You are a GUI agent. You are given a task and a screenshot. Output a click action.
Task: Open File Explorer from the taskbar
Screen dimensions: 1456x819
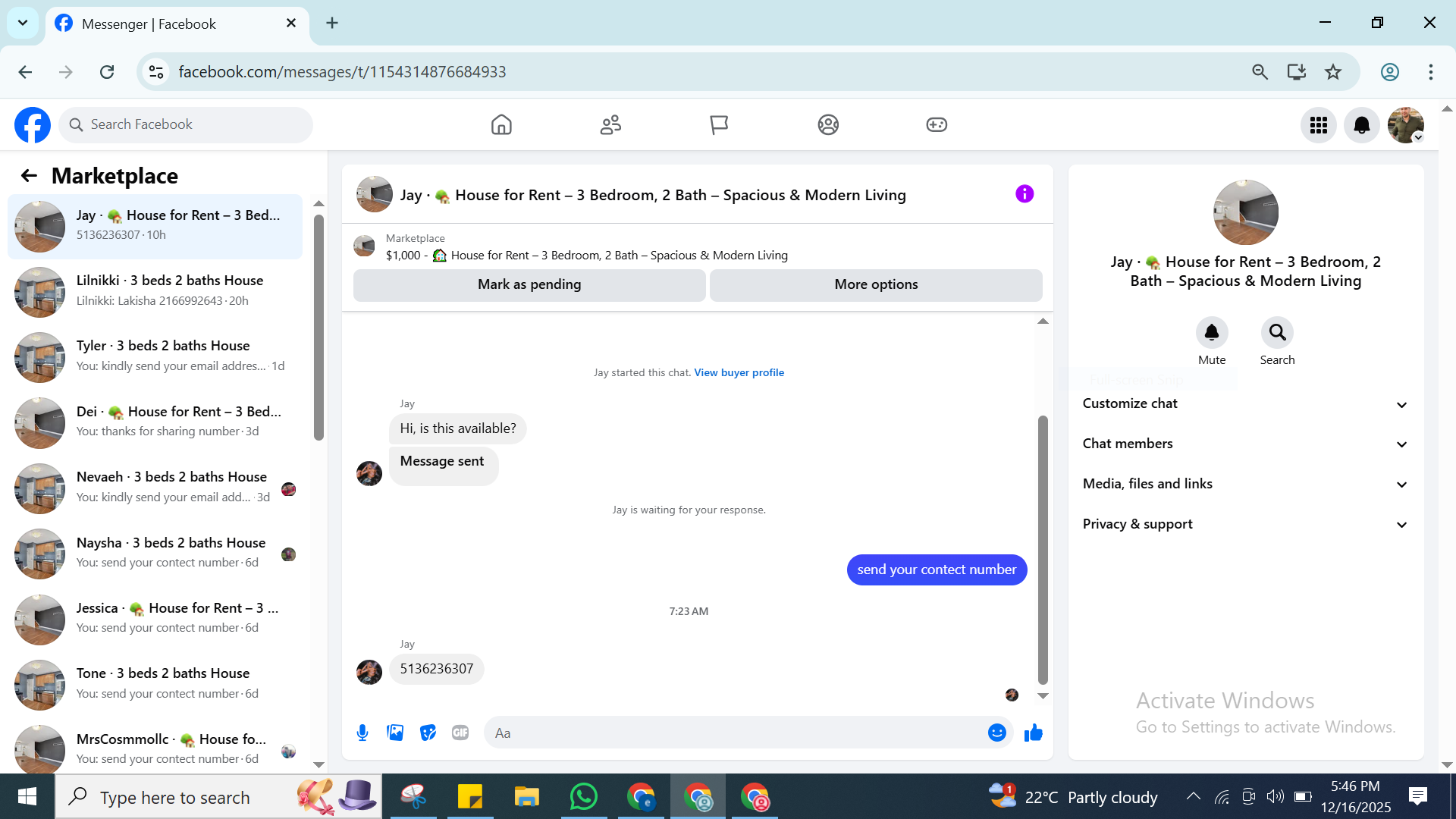click(x=526, y=797)
